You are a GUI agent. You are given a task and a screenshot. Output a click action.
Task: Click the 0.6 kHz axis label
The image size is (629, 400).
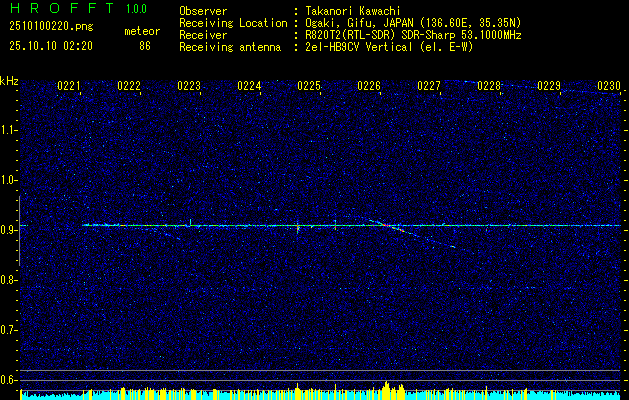(x=9, y=380)
